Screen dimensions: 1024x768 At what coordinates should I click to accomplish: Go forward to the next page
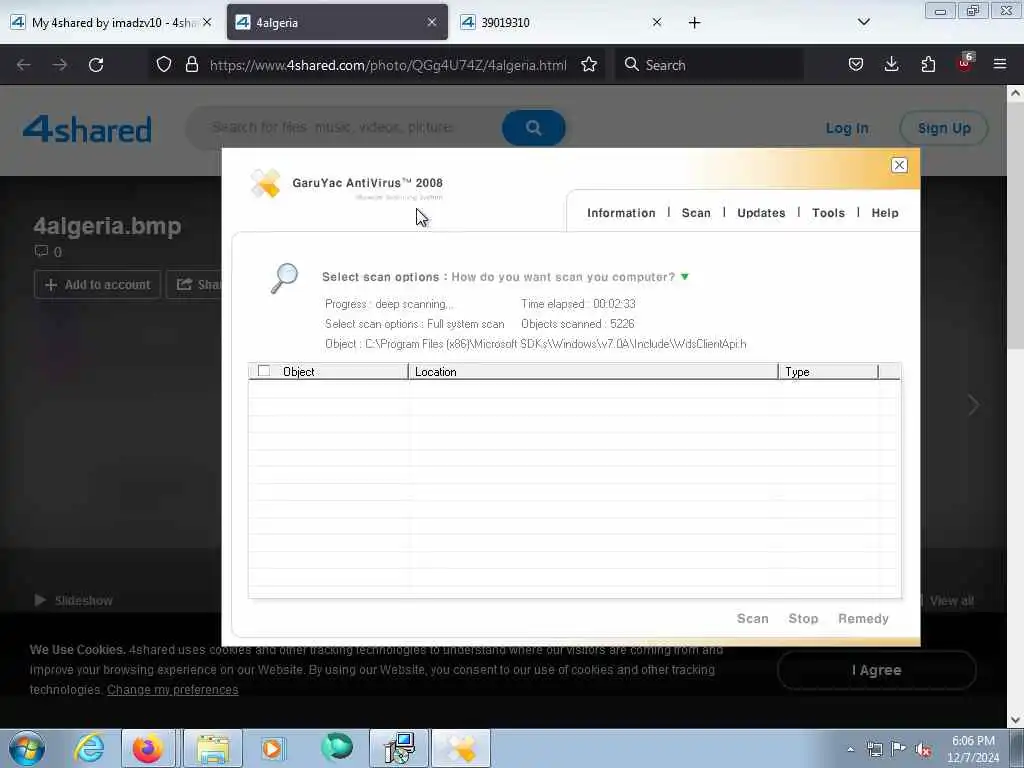60,65
